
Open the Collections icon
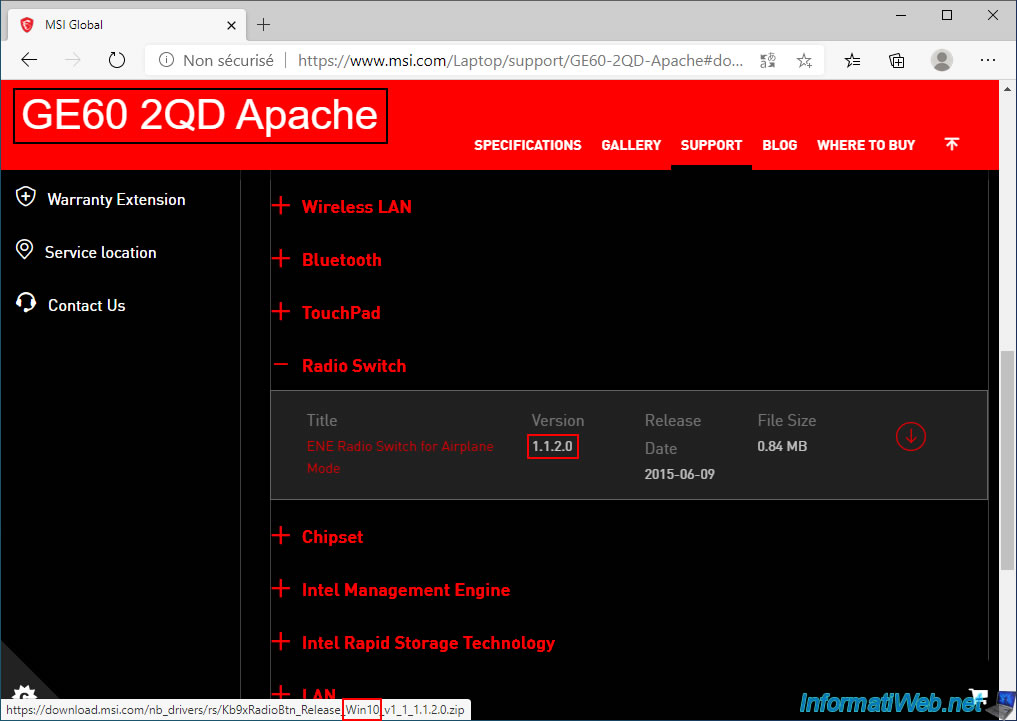(896, 61)
